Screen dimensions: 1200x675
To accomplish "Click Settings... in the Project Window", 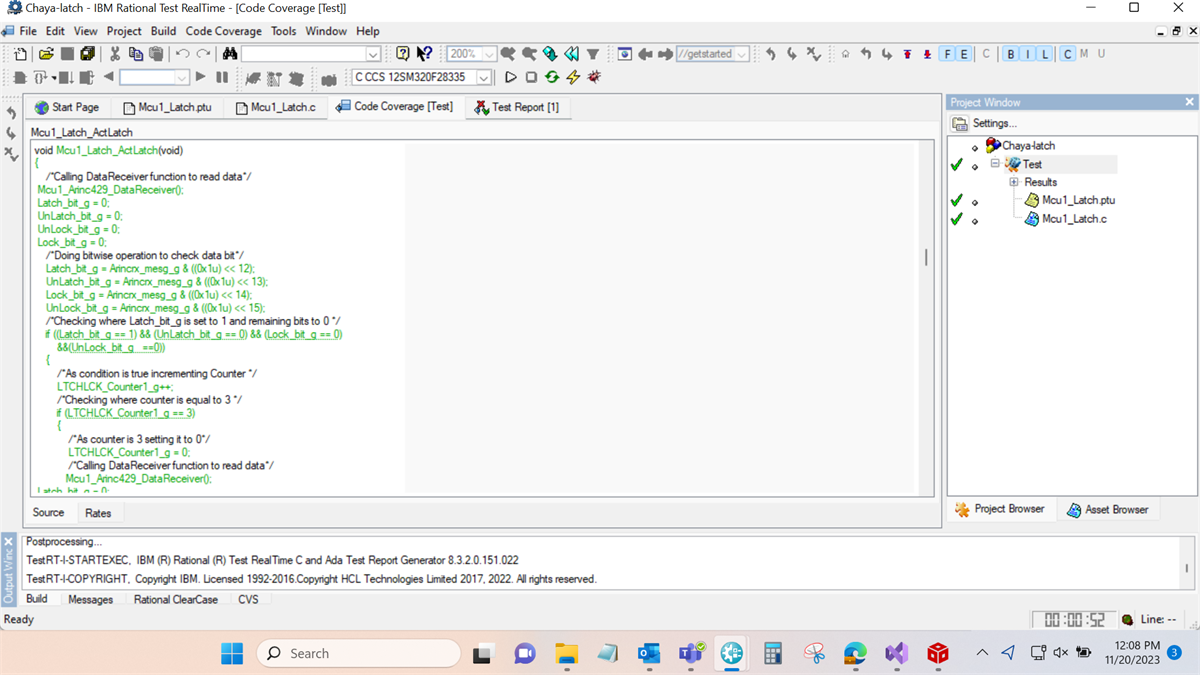I will coord(984,123).
